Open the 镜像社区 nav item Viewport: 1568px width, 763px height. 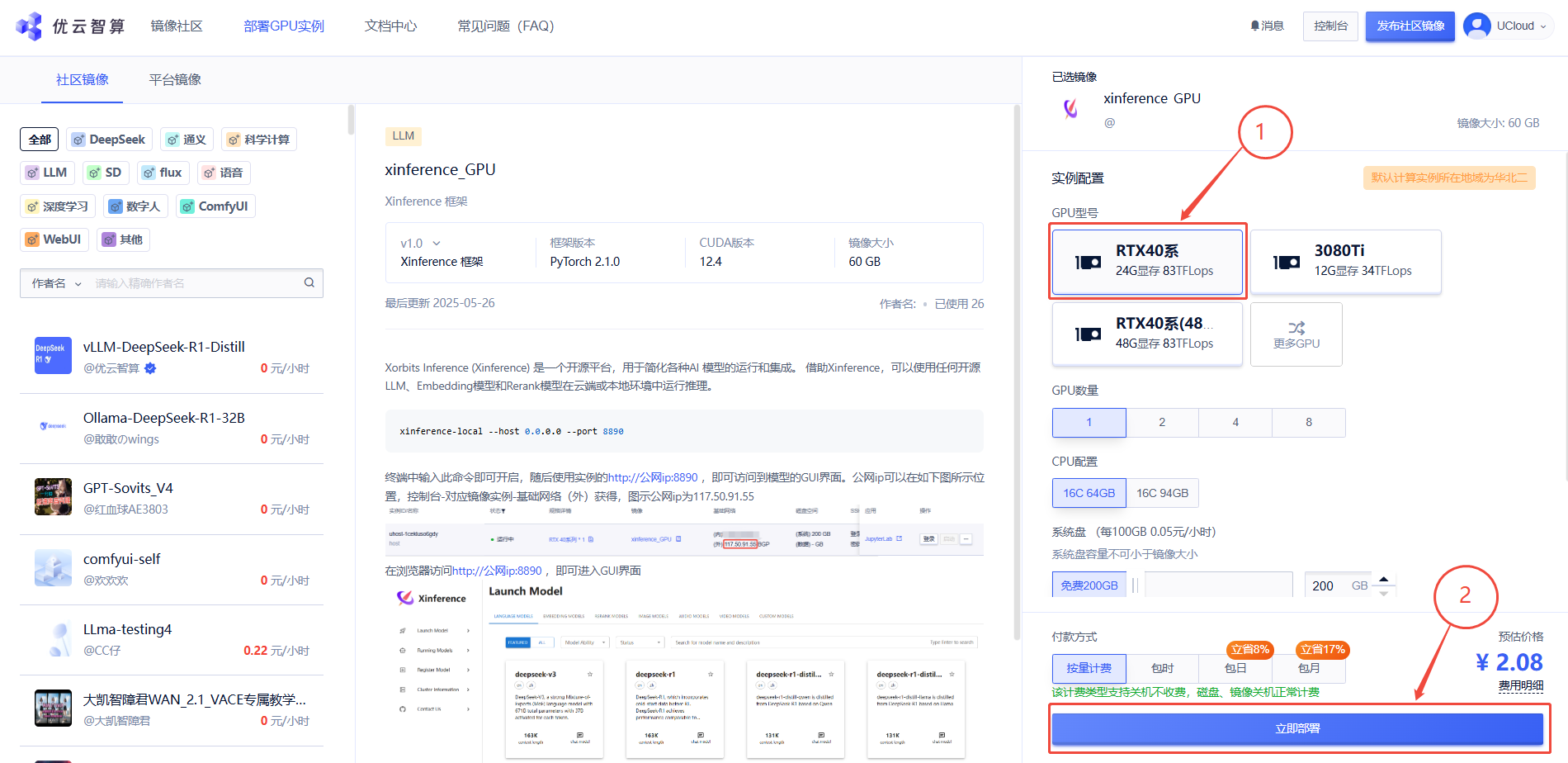pyautogui.click(x=177, y=26)
